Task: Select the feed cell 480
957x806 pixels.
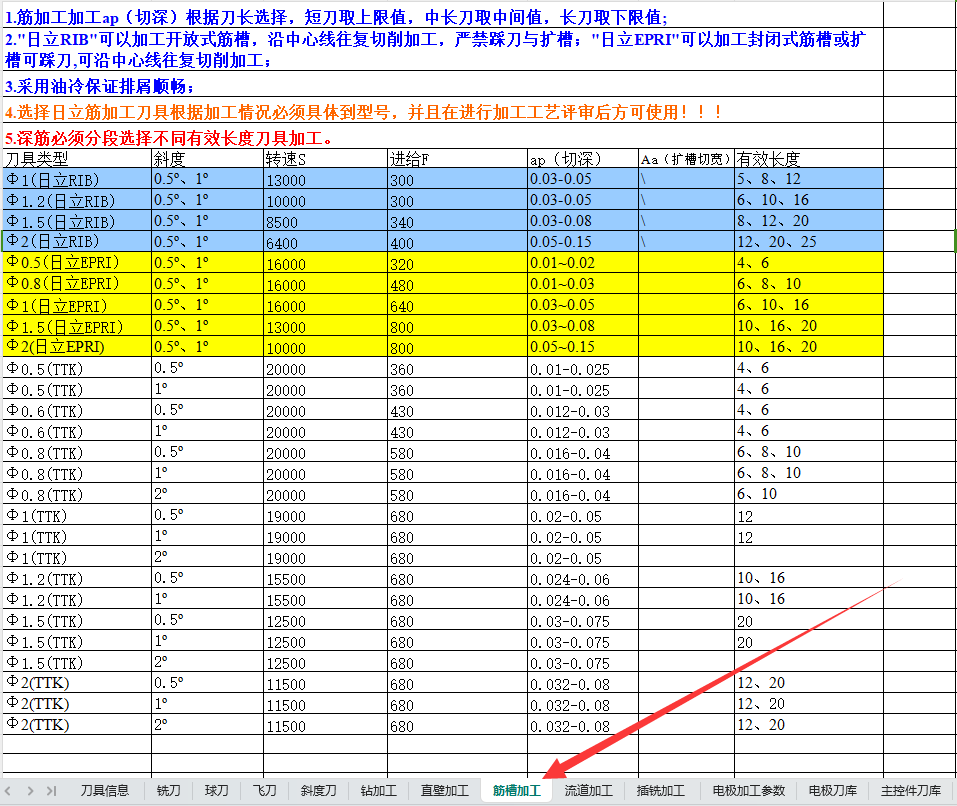Action: (x=457, y=284)
